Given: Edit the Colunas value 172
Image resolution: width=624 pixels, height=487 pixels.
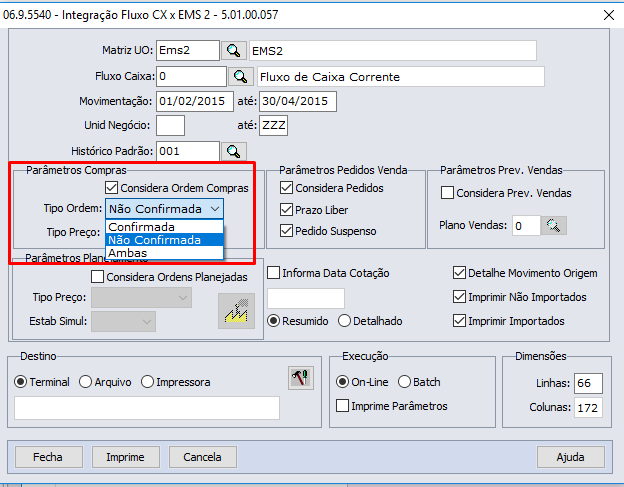Looking at the screenshot, I should tap(588, 407).
